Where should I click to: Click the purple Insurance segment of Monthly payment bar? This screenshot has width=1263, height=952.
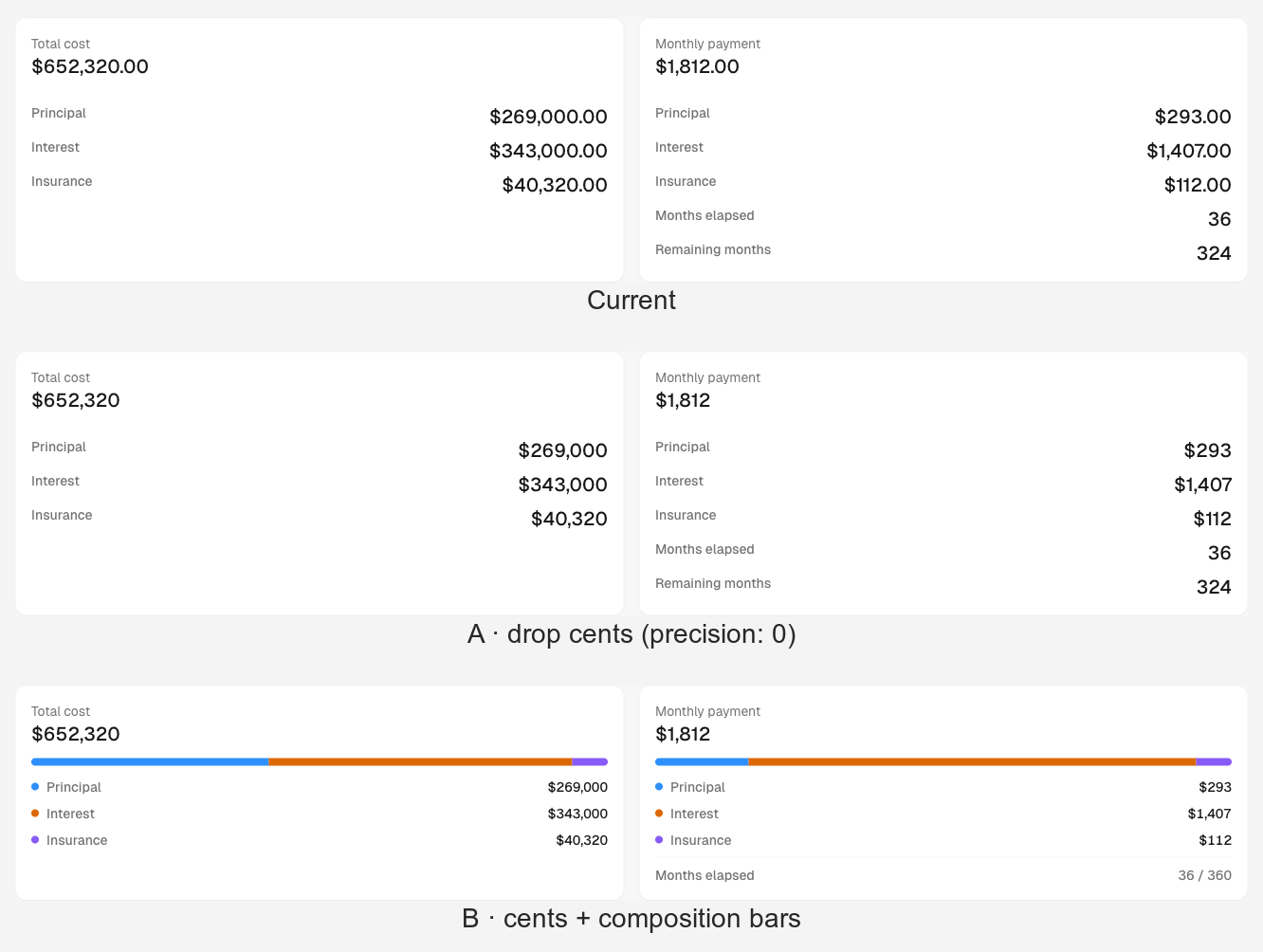tap(1214, 761)
